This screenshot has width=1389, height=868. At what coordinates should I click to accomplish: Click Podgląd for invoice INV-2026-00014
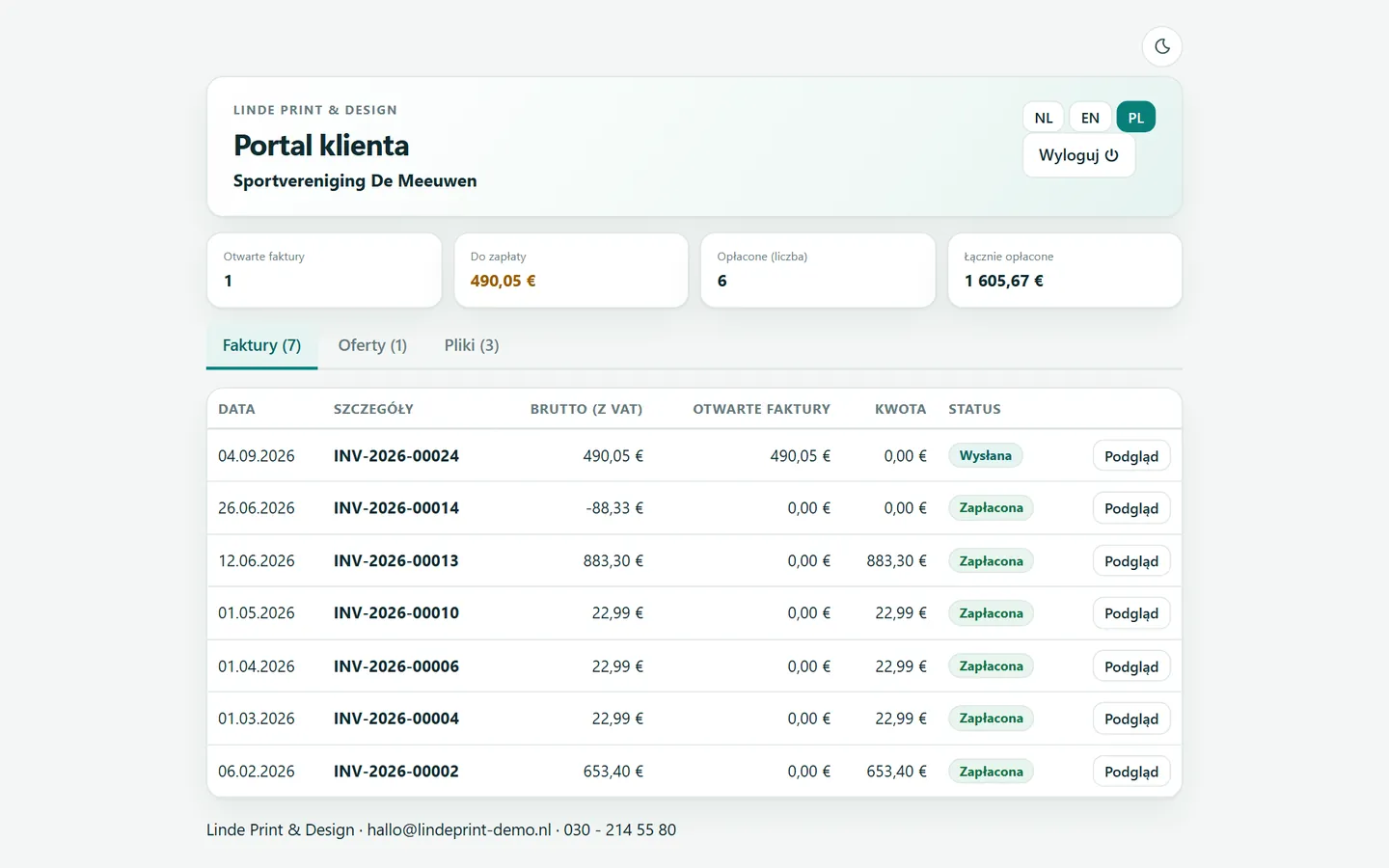coord(1131,508)
